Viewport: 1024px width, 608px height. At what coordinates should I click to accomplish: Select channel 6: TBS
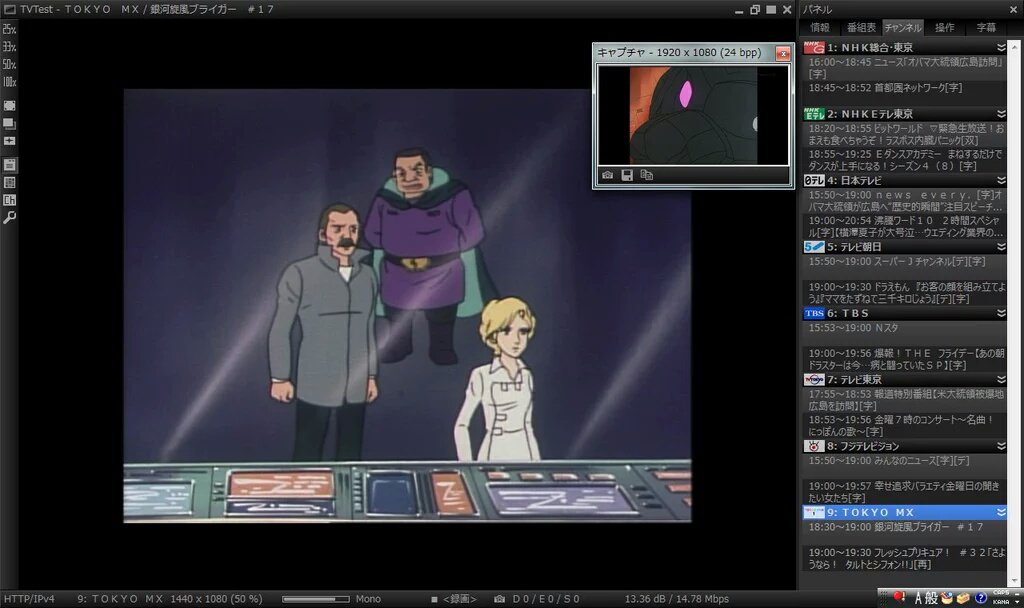click(904, 313)
